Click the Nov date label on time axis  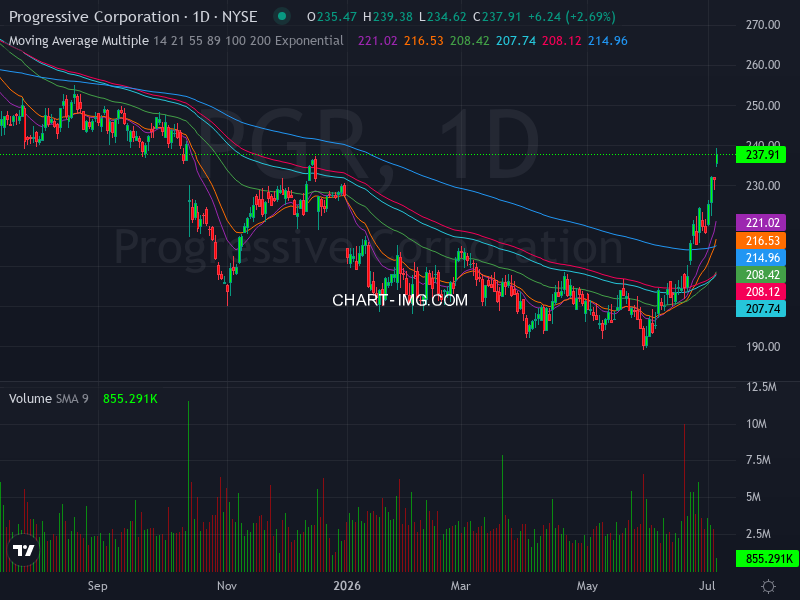tap(227, 586)
